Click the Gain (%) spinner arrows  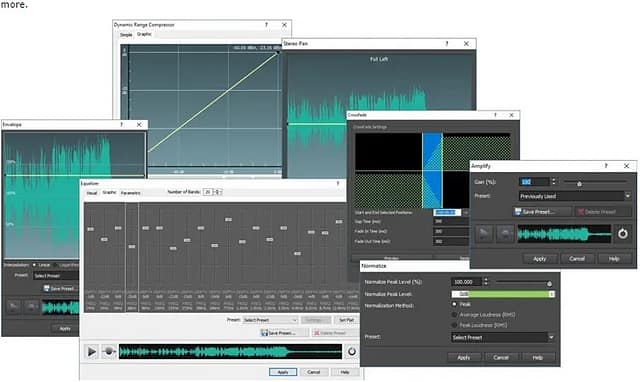pos(553,182)
